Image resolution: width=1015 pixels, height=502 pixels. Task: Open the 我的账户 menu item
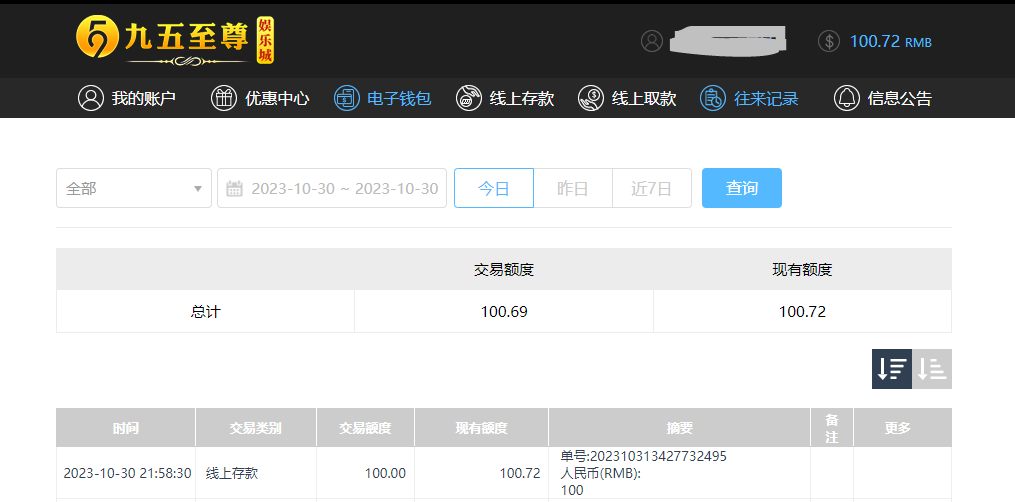coord(127,98)
